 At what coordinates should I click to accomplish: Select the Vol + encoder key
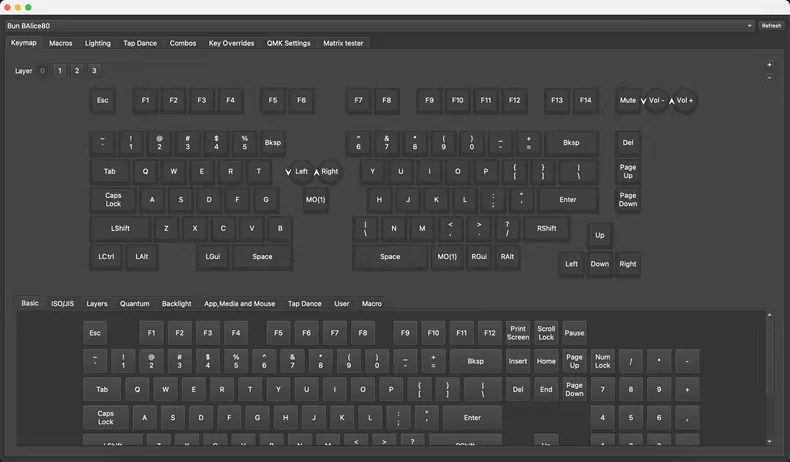point(684,100)
